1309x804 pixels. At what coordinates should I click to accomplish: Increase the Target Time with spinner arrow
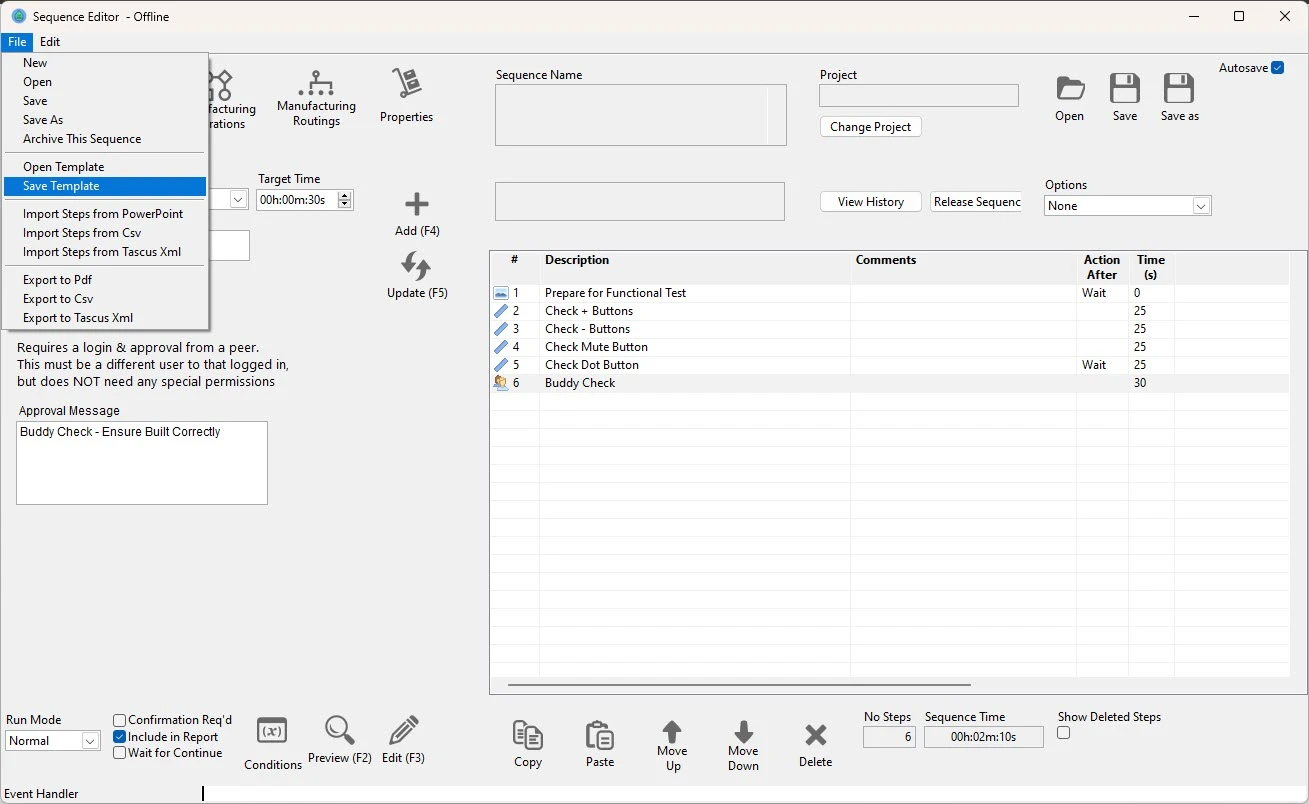(345, 196)
